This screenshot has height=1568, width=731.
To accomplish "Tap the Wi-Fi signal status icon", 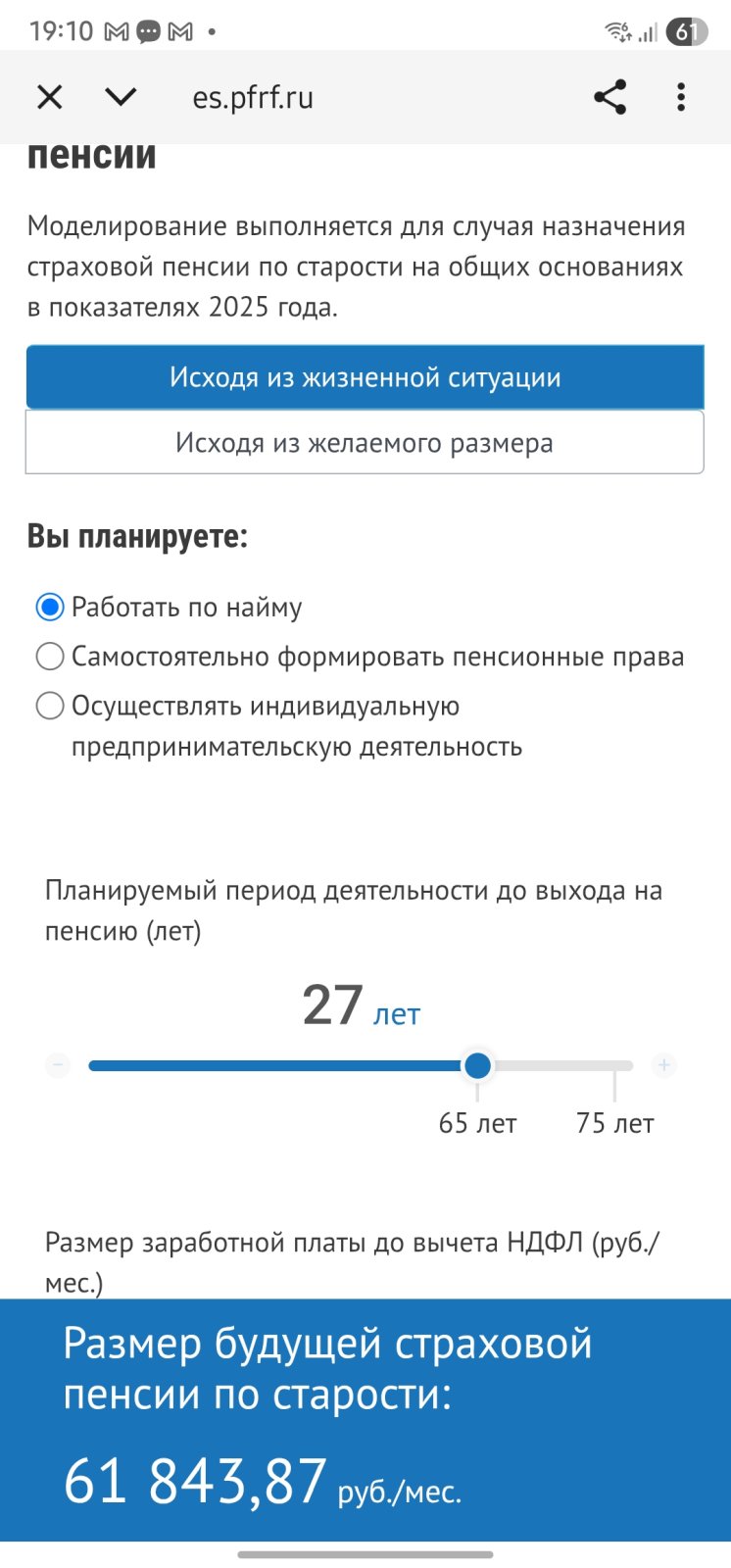I will point(618,32).
